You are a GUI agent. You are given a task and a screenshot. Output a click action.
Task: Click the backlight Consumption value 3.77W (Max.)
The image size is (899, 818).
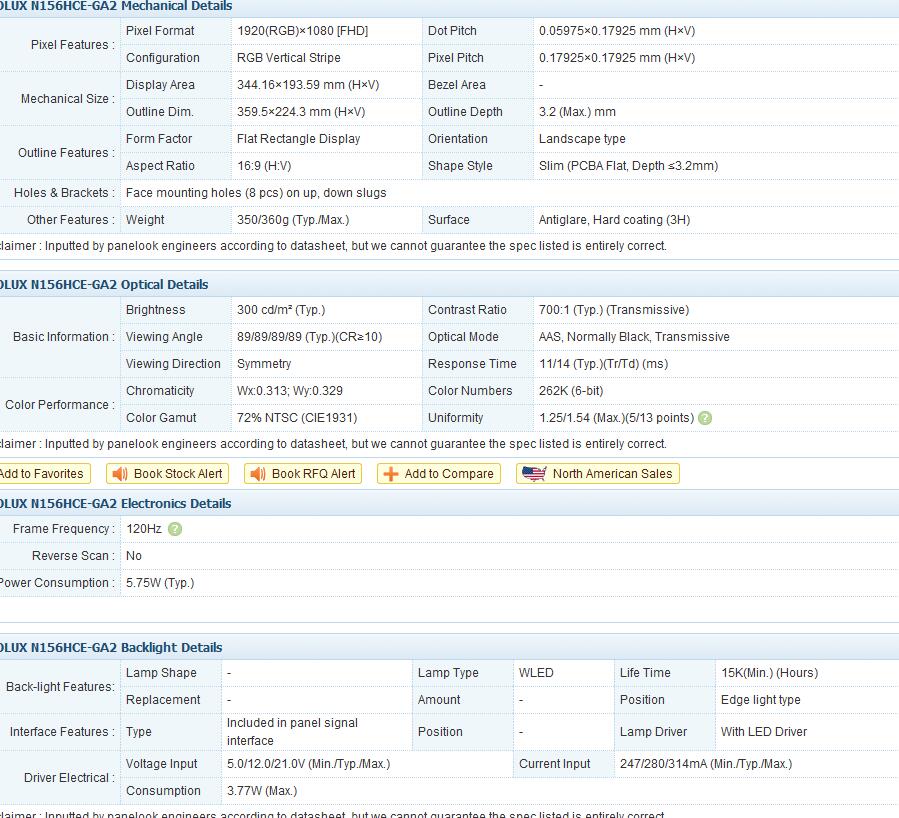click(262, 791)
